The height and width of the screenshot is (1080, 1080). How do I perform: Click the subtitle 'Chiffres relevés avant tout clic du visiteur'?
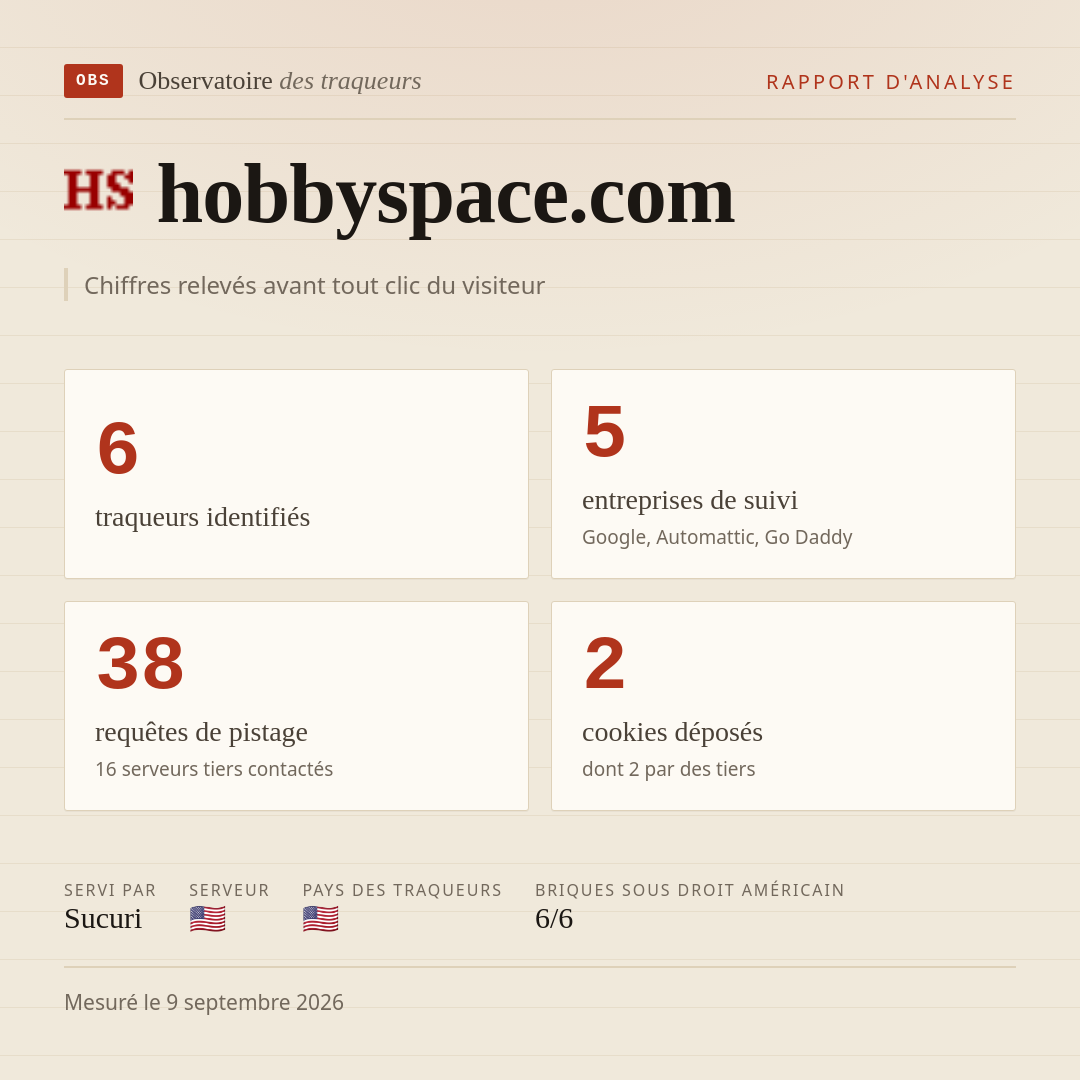click(x=314, y=285)
